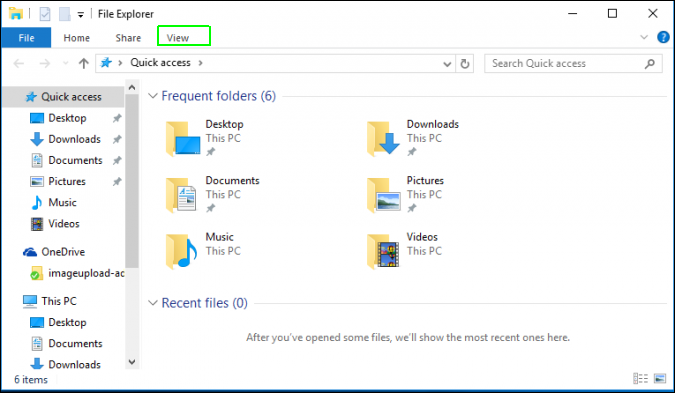675x393 pixels.
Task: Switch to the Home ribbon tab
Action: click(x=77, y=38)
